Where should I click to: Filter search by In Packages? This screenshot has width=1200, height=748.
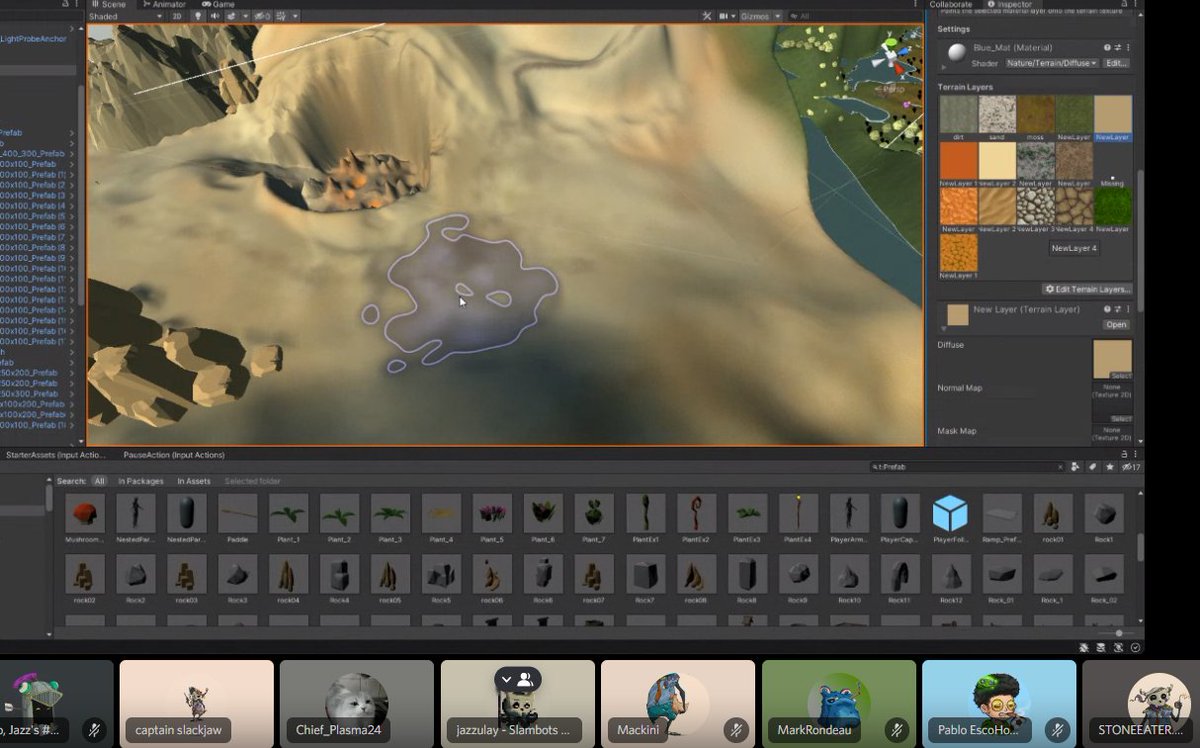coord(141,481)
